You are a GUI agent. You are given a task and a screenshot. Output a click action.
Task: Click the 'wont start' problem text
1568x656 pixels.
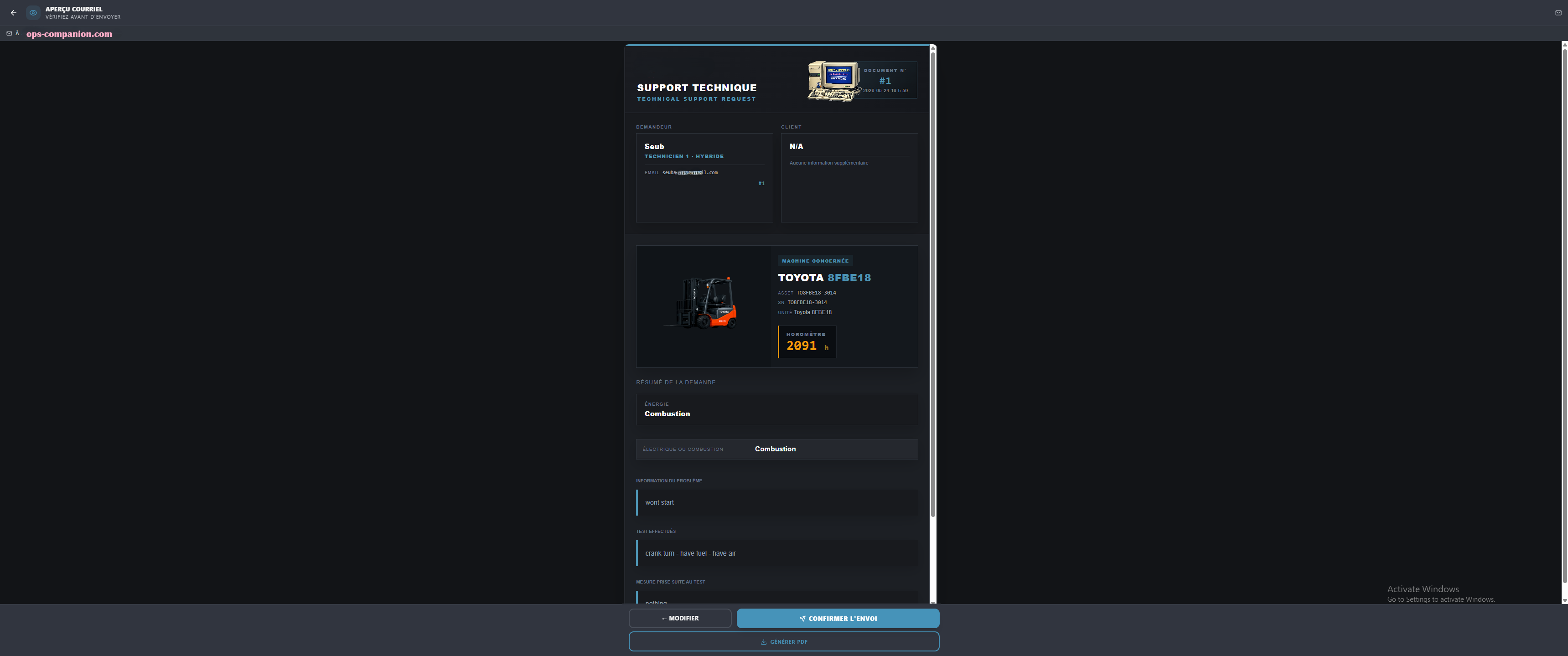coord(659,503)
